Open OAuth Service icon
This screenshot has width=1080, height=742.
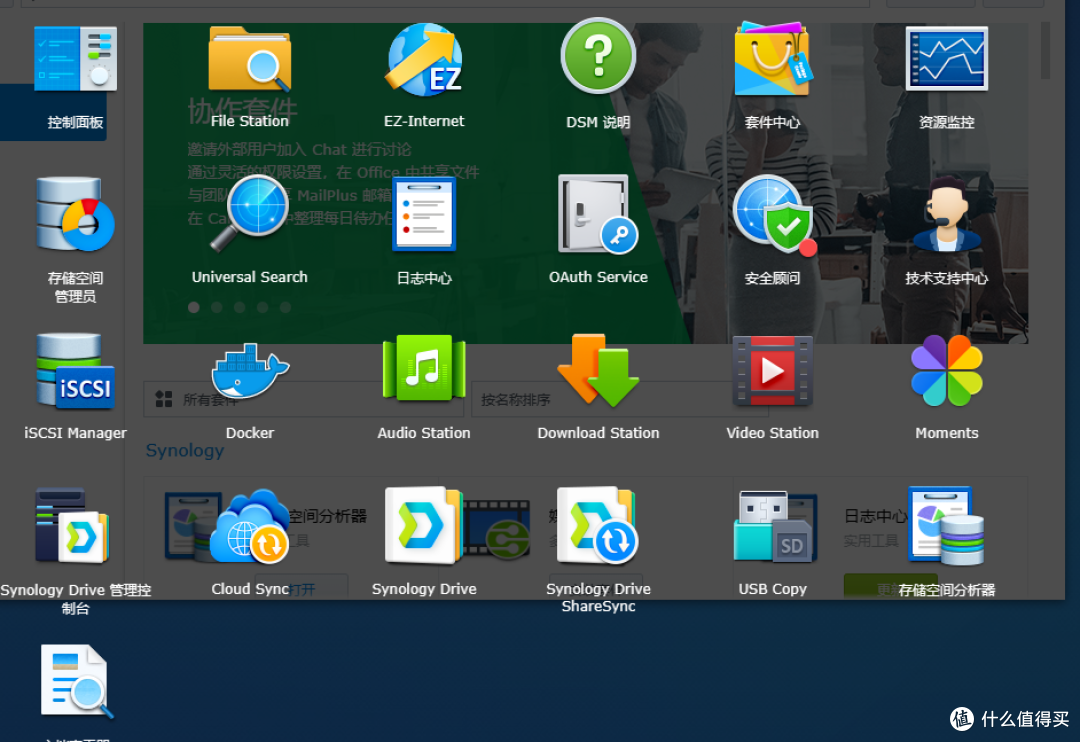(598, 215)
